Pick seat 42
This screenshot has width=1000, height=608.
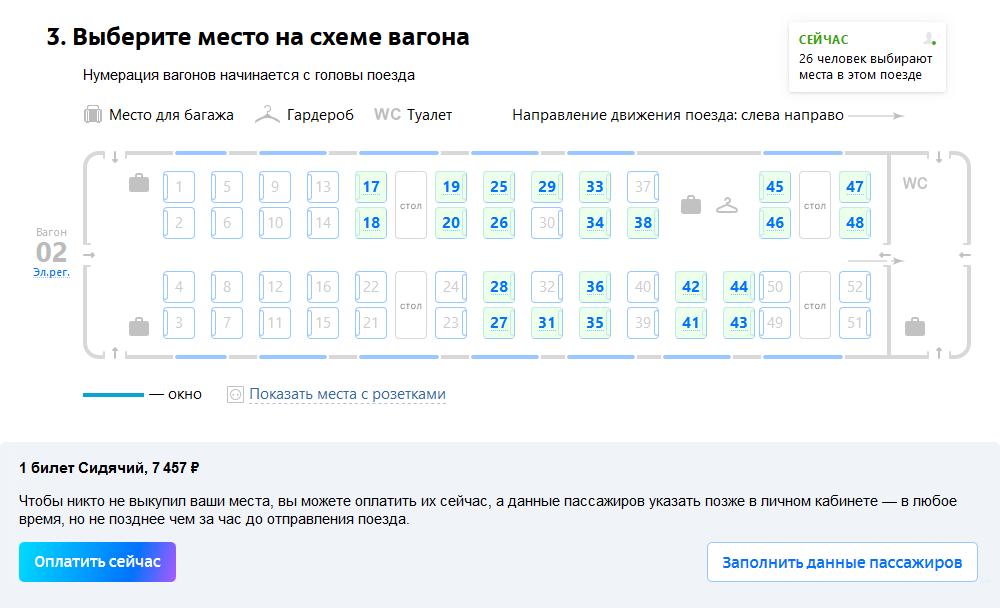[x=691, y=287]
